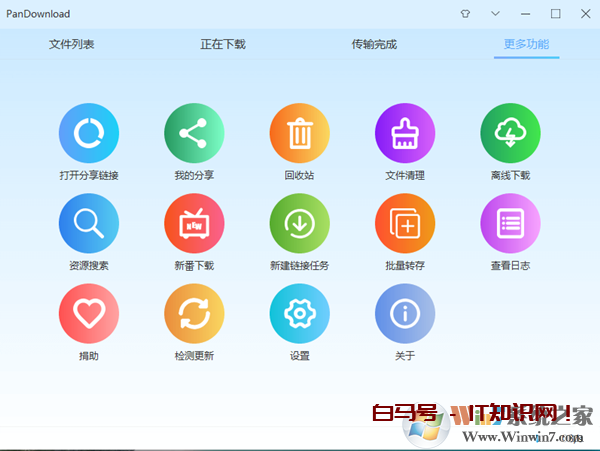Viewport: 600px width, 451px height.
Task: Open 资源搜索 resource search
Action: tap(89, 223)
